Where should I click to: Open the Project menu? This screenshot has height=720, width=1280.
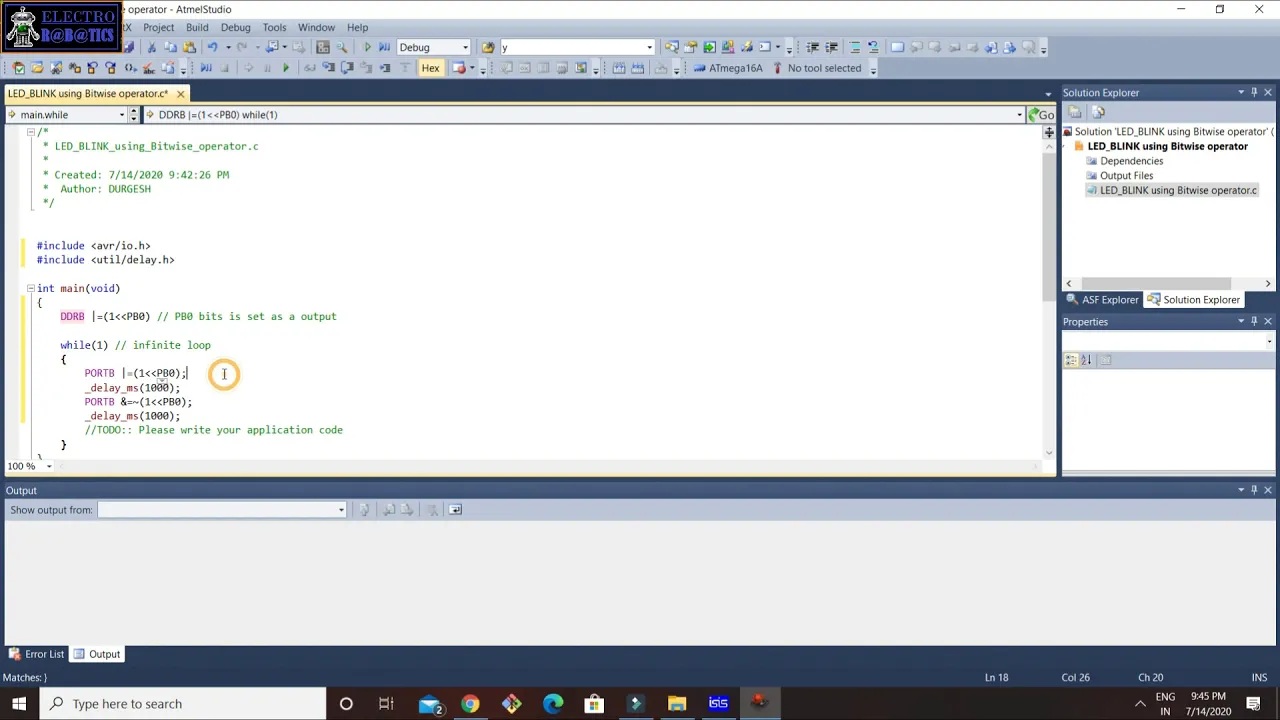pyautogui.click(x=158, y=27)
